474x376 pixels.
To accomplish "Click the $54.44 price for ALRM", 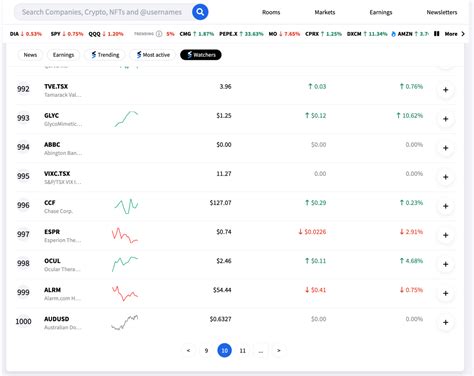I will 222,290.
